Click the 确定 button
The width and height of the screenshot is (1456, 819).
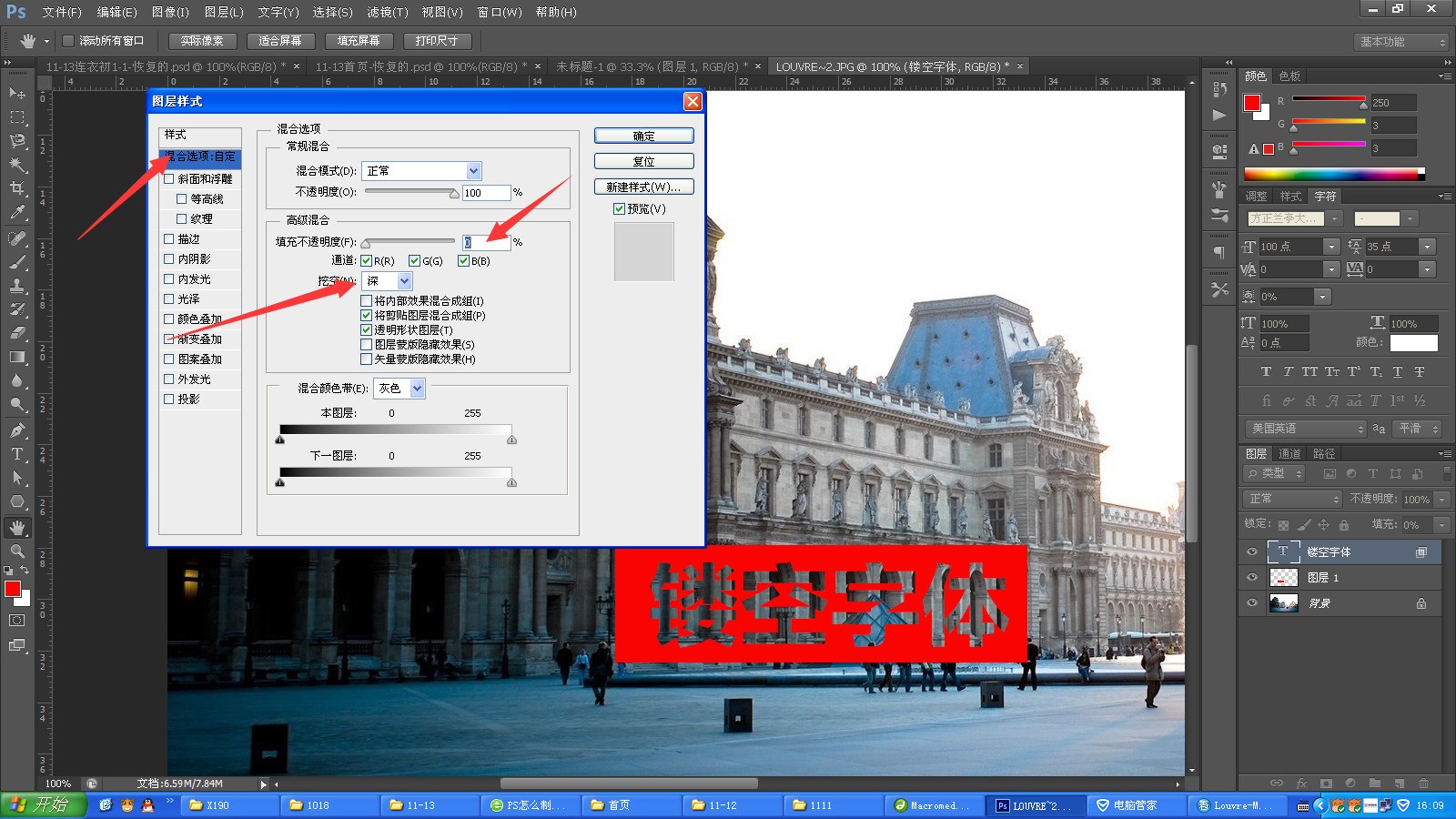pos(643,136)
